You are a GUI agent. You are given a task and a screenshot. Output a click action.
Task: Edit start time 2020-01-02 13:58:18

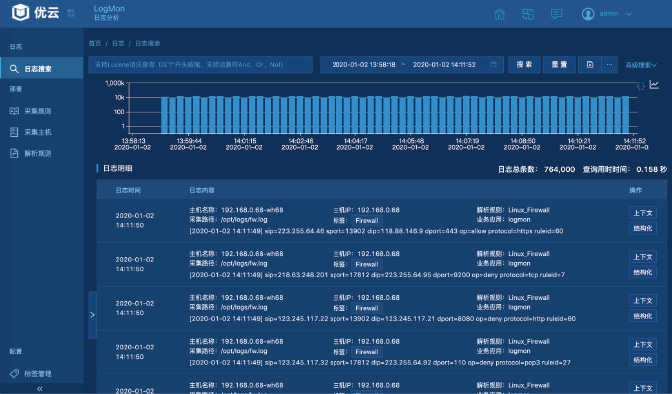364,65
